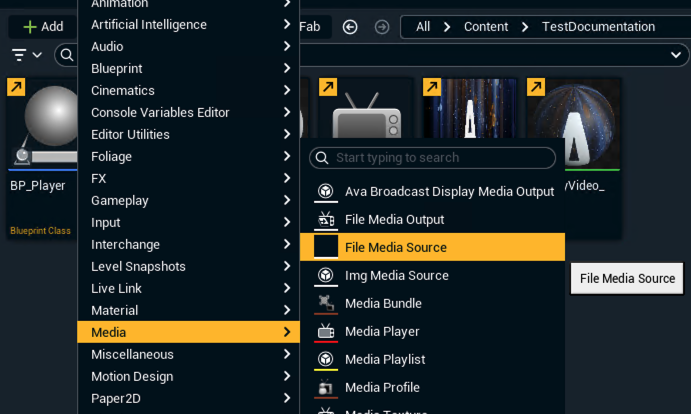
Task: Expand the search bar dropdown arrow at right
Action: (x=676, y=55)
